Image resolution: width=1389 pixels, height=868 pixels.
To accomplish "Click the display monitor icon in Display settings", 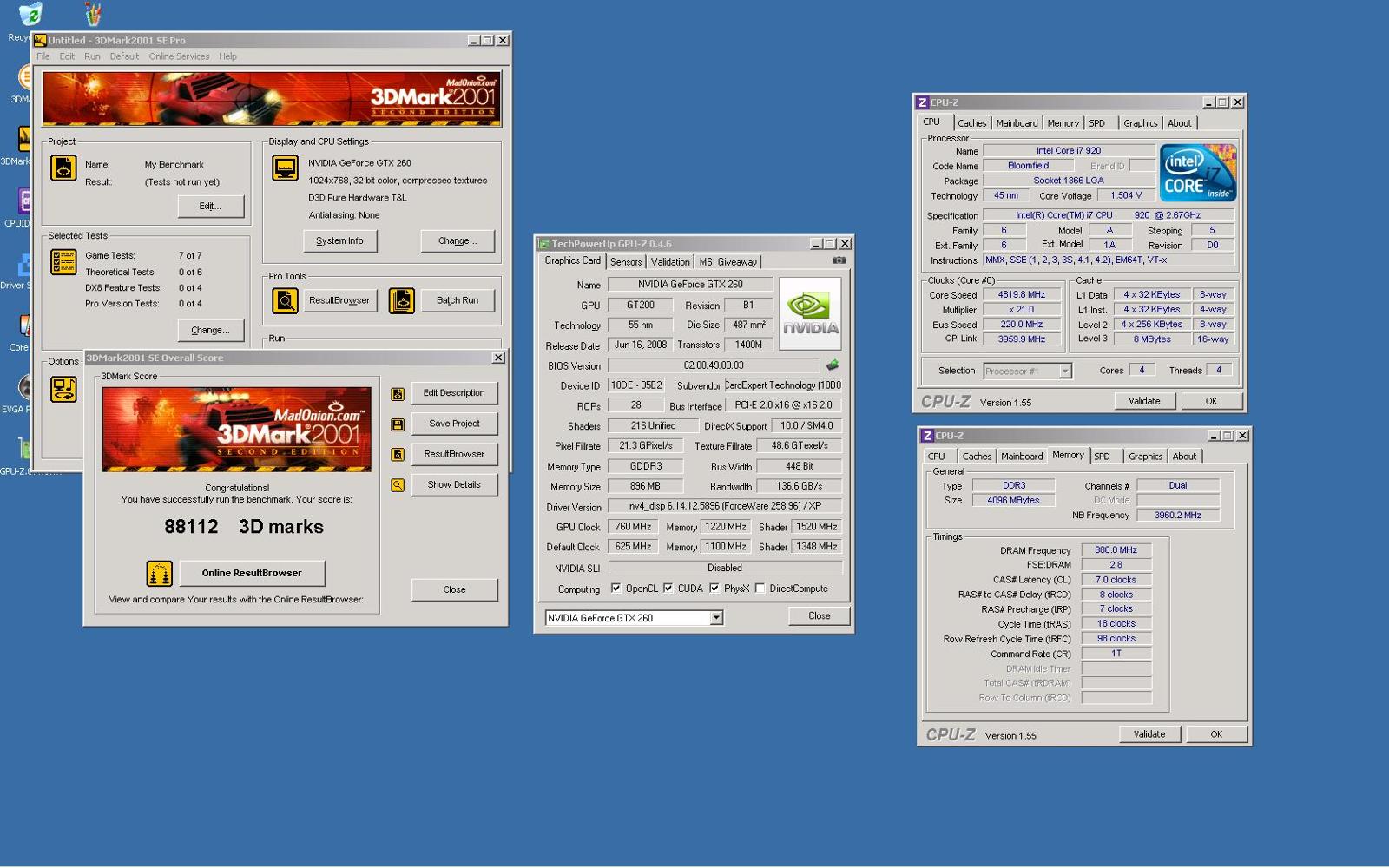I will click(285, 168).
